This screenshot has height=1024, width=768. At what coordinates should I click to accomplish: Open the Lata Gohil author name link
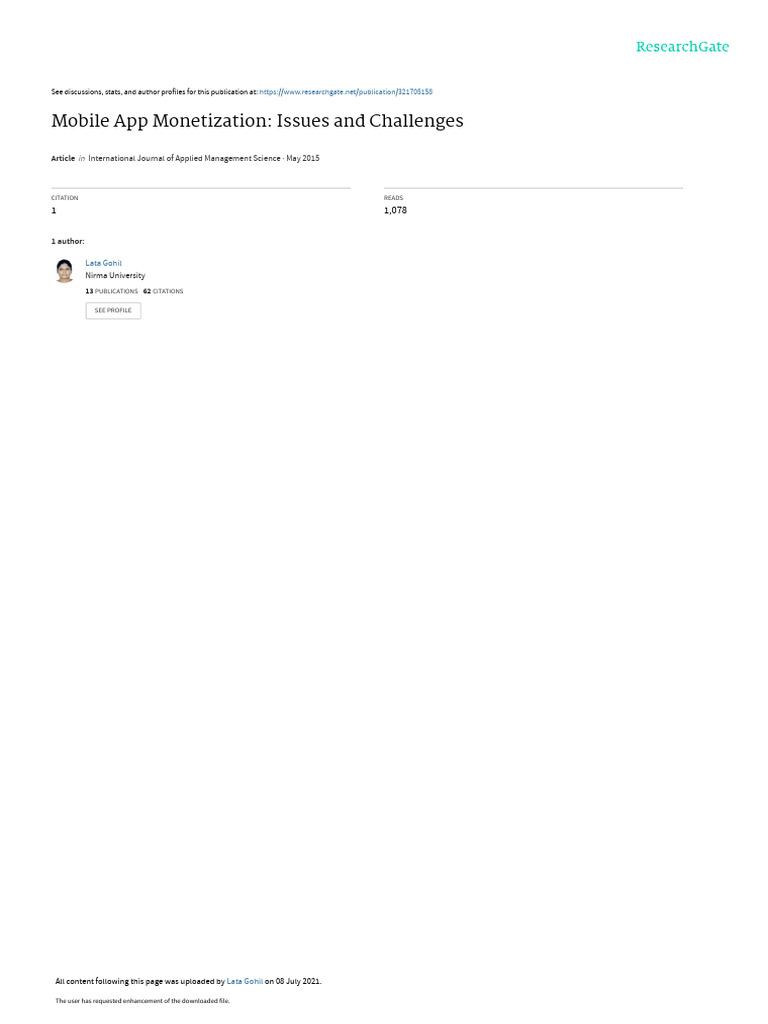pyautogui.click(x=103, y=263)
